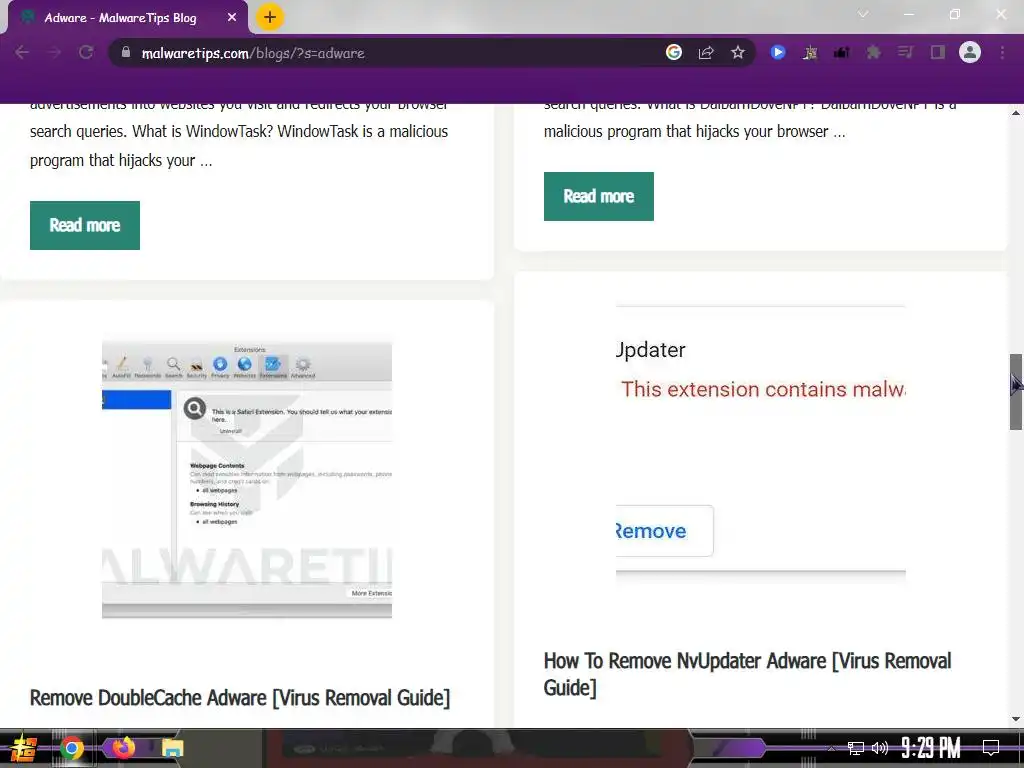1024x768 pixels.
Task: Click the browser back arrow
Action: click(22, 53)
